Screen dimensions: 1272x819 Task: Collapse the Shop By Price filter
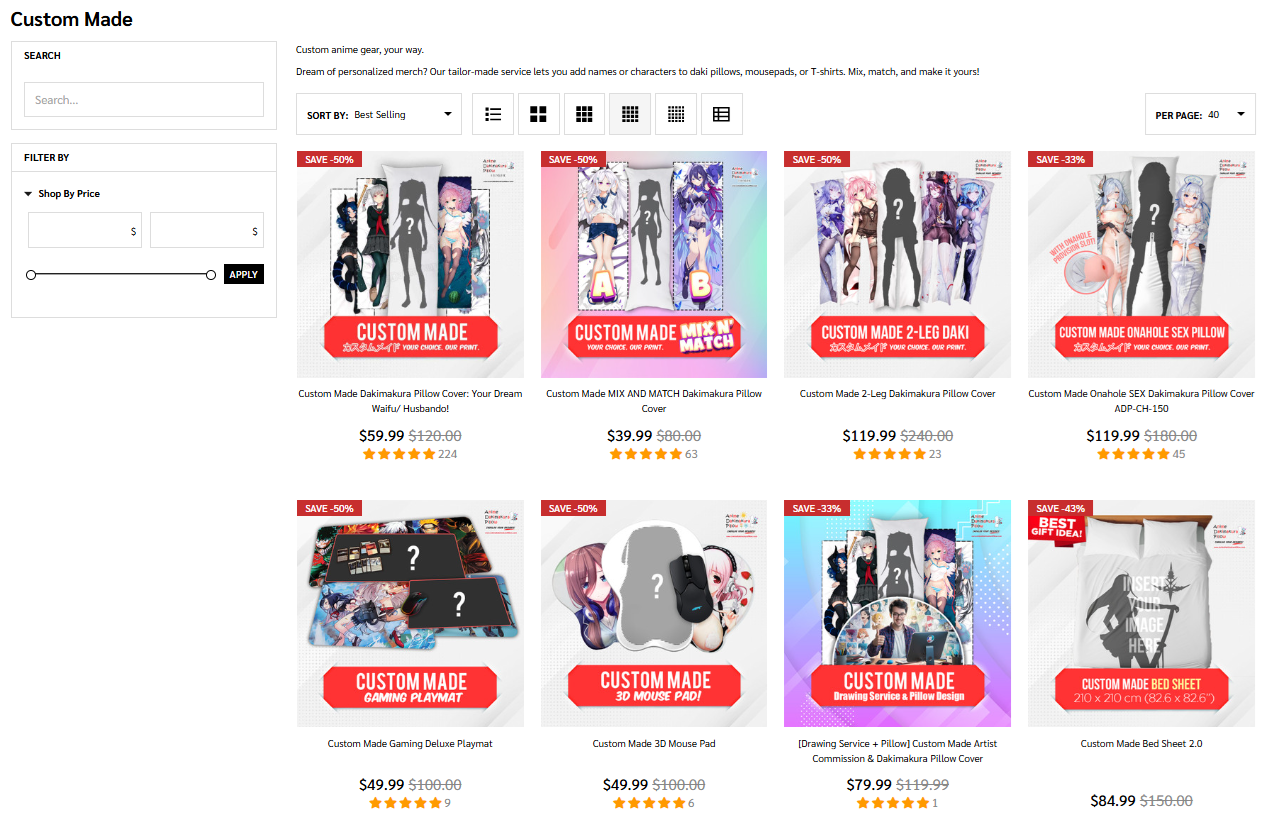pos(62,194)
